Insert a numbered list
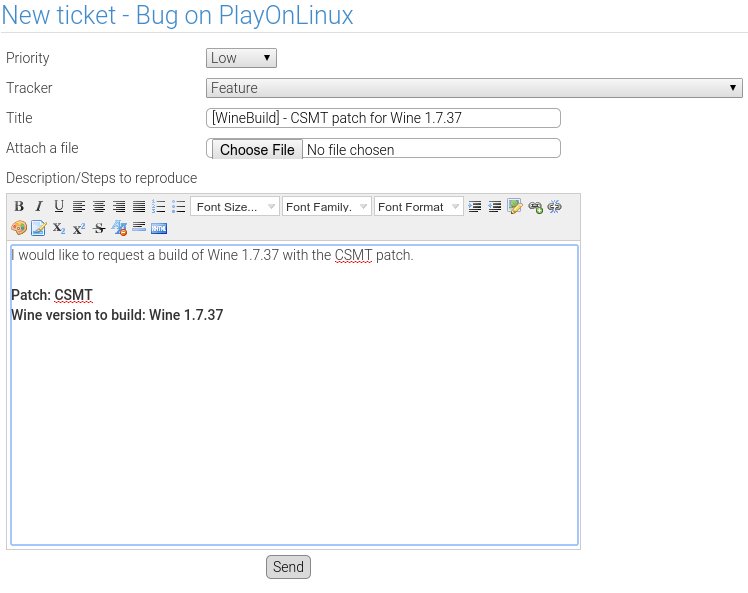The image size is (748, 593). click(x=158, y=206)
